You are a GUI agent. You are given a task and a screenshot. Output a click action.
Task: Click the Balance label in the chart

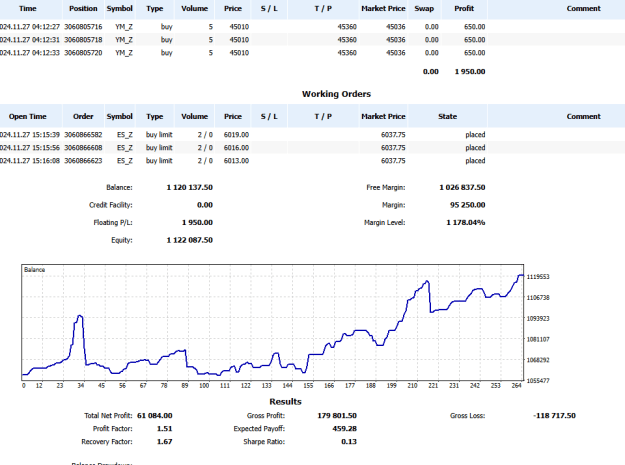34,270
